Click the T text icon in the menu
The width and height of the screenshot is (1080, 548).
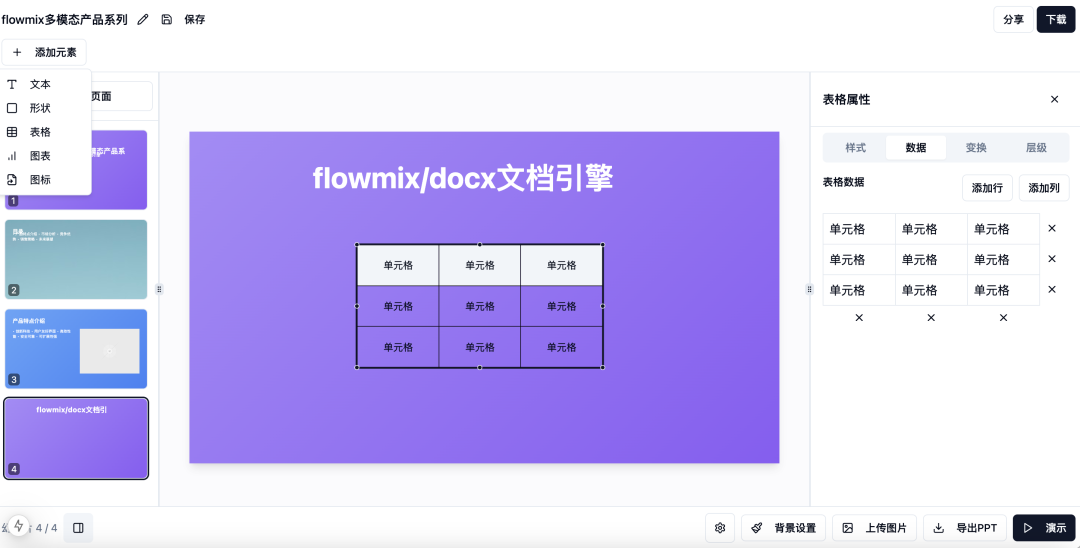(x=12, y=84)
